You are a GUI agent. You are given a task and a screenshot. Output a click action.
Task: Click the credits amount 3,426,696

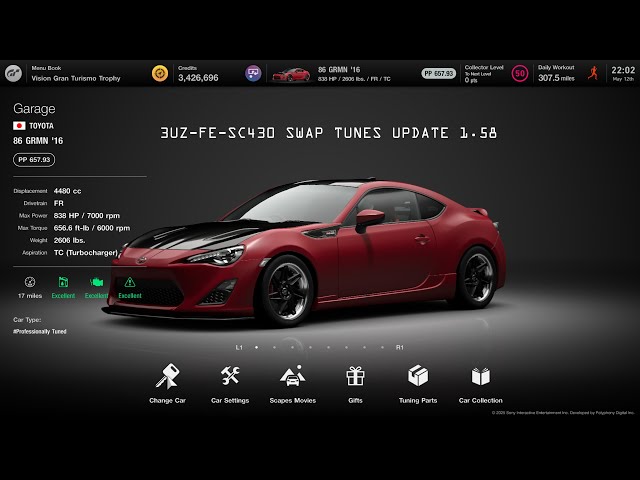198,78
